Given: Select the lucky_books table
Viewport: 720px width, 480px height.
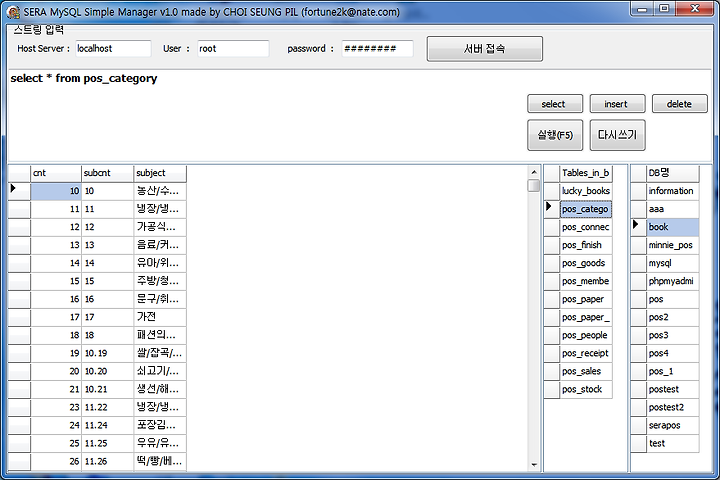Looking at the screenshot, I should (586, 191).
